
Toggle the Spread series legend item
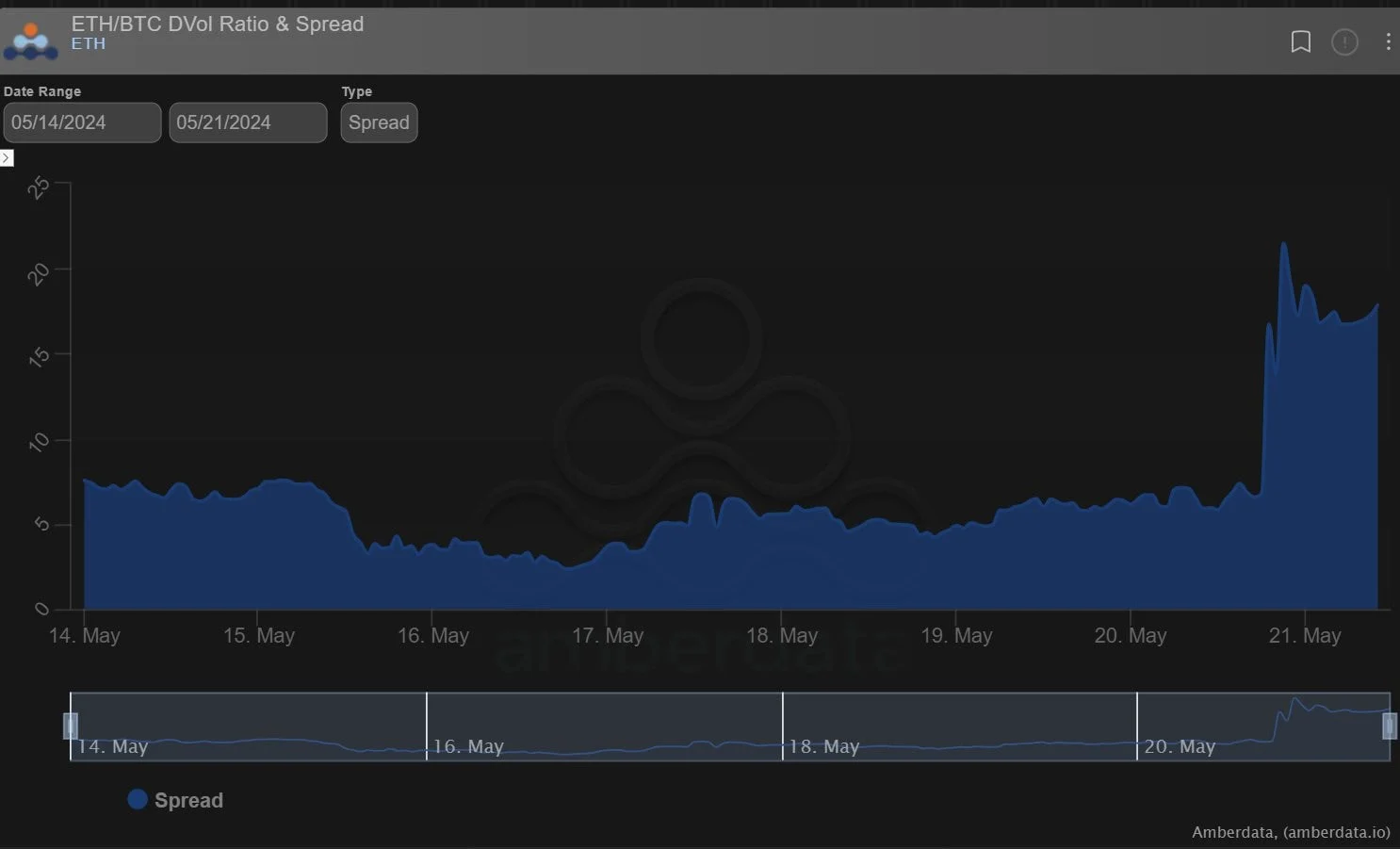tap(176, 800)
